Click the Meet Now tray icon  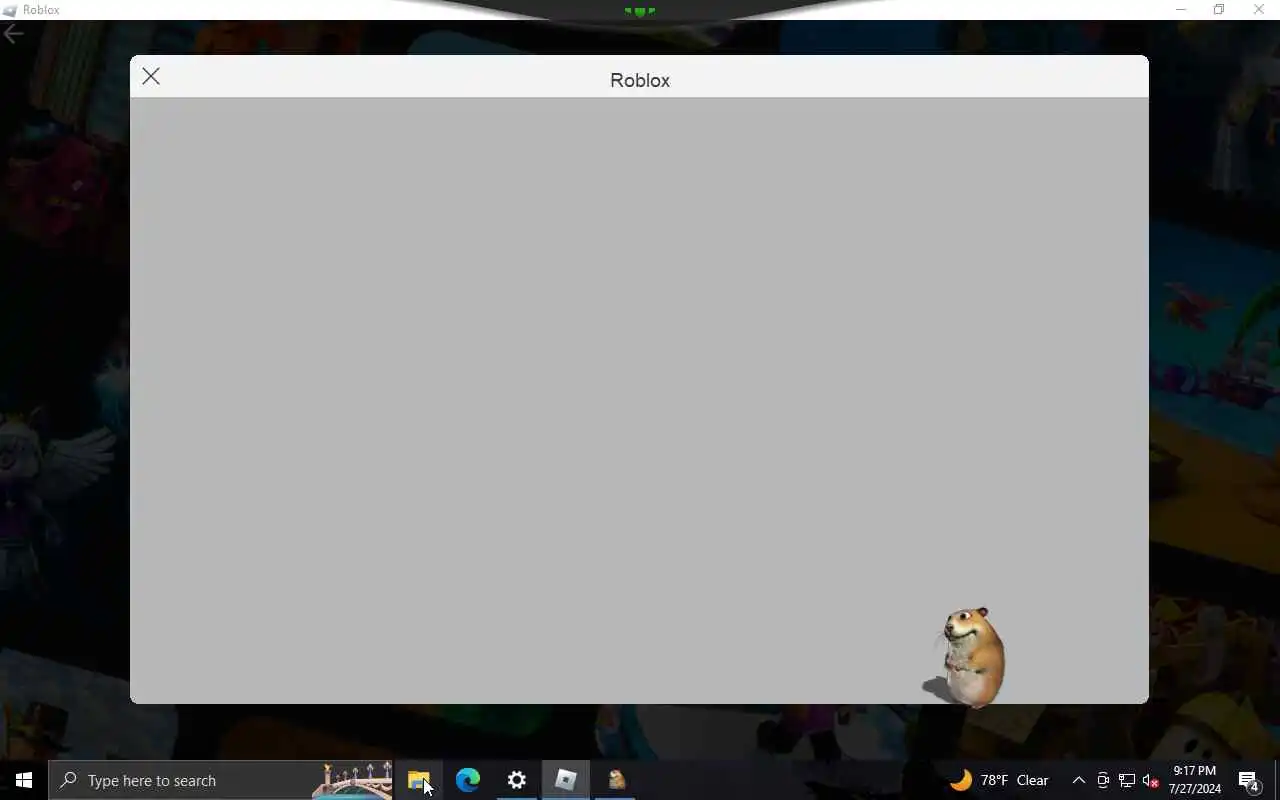tap(1103, 780)
